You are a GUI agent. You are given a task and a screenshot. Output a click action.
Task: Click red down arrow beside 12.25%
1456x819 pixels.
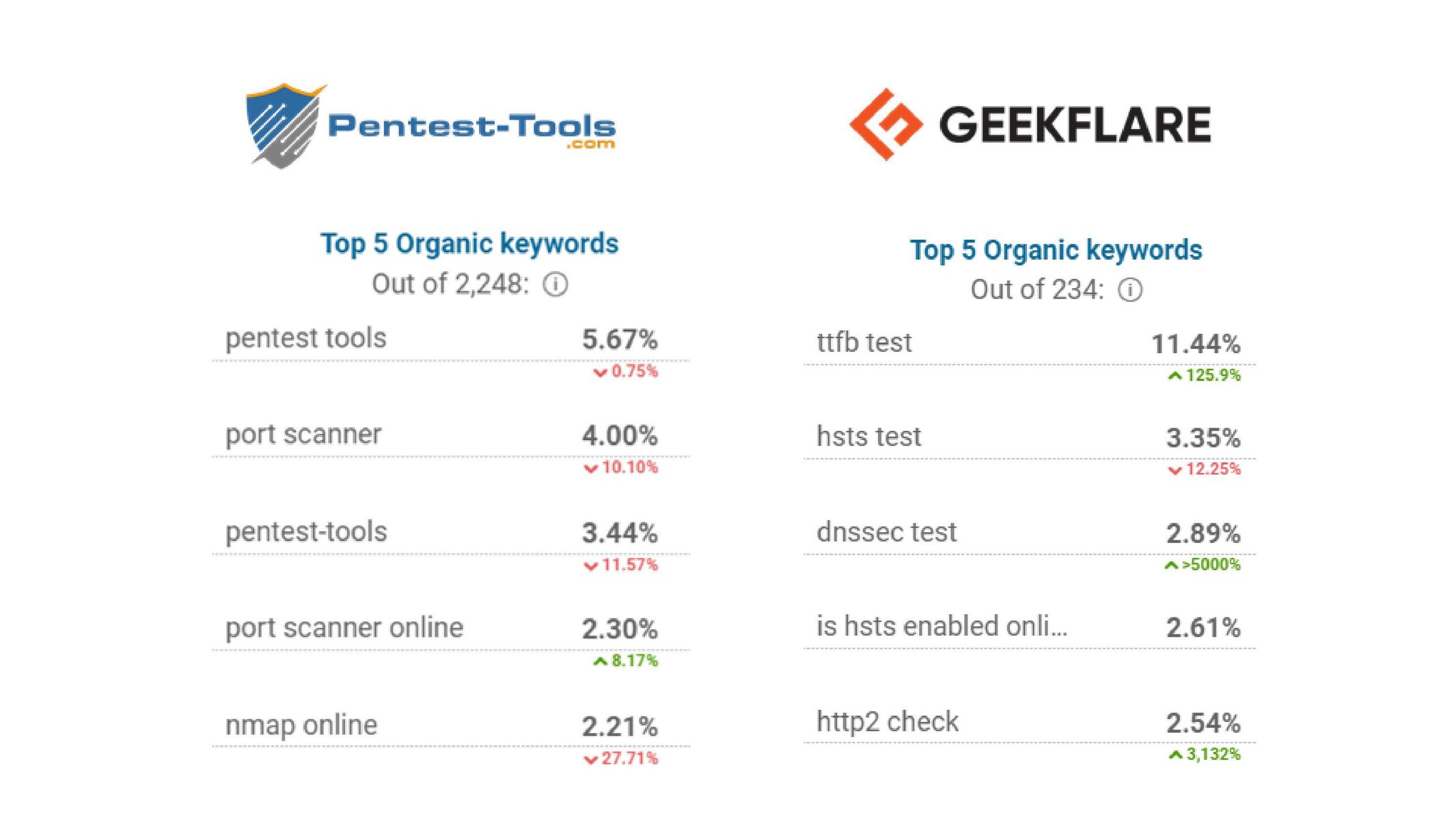(1175, 470)
